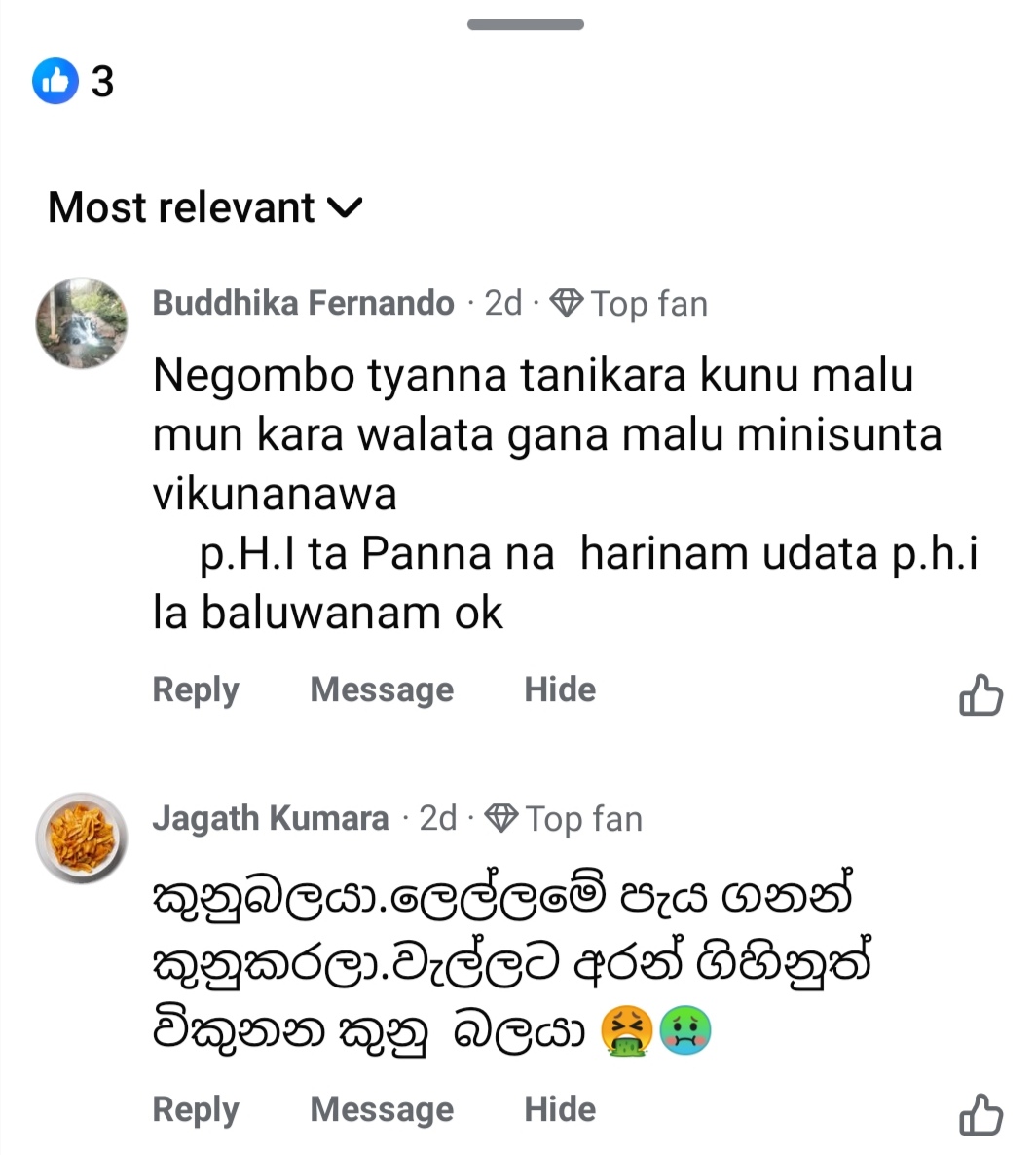This screenshot has height=1155, width=1036.
Task: Click the reaction count number 3
Action: point(102,82)
